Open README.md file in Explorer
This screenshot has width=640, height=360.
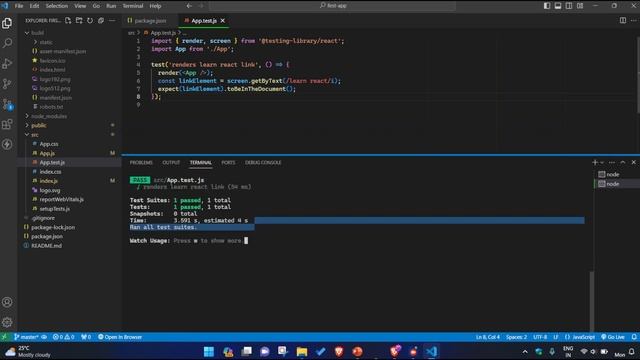[47, 246]
